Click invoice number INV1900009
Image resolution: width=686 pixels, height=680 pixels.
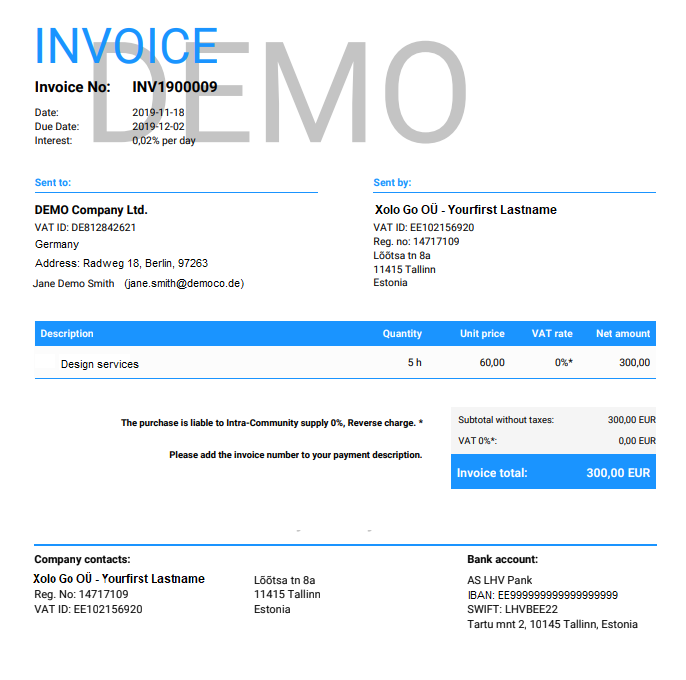point(174,87)
